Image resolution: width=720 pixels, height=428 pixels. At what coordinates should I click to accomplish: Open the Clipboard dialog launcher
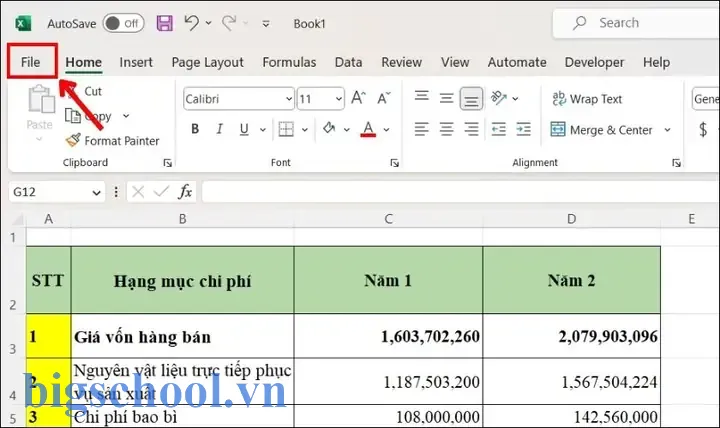tap(168, 163)
